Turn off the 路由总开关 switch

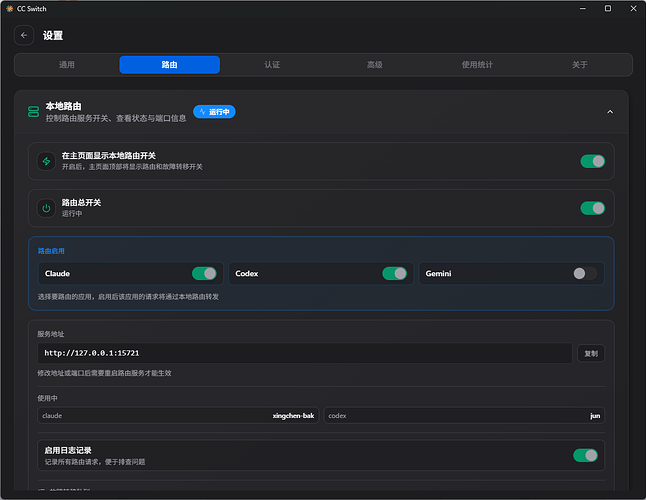coord(592,208)
